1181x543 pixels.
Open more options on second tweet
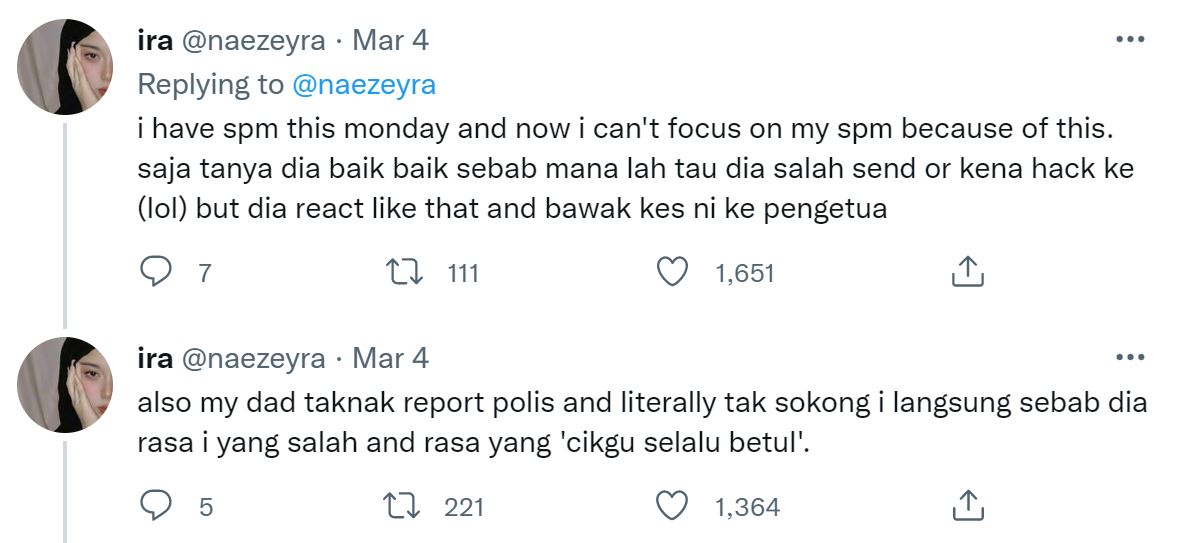click(x=1130, y=358)
